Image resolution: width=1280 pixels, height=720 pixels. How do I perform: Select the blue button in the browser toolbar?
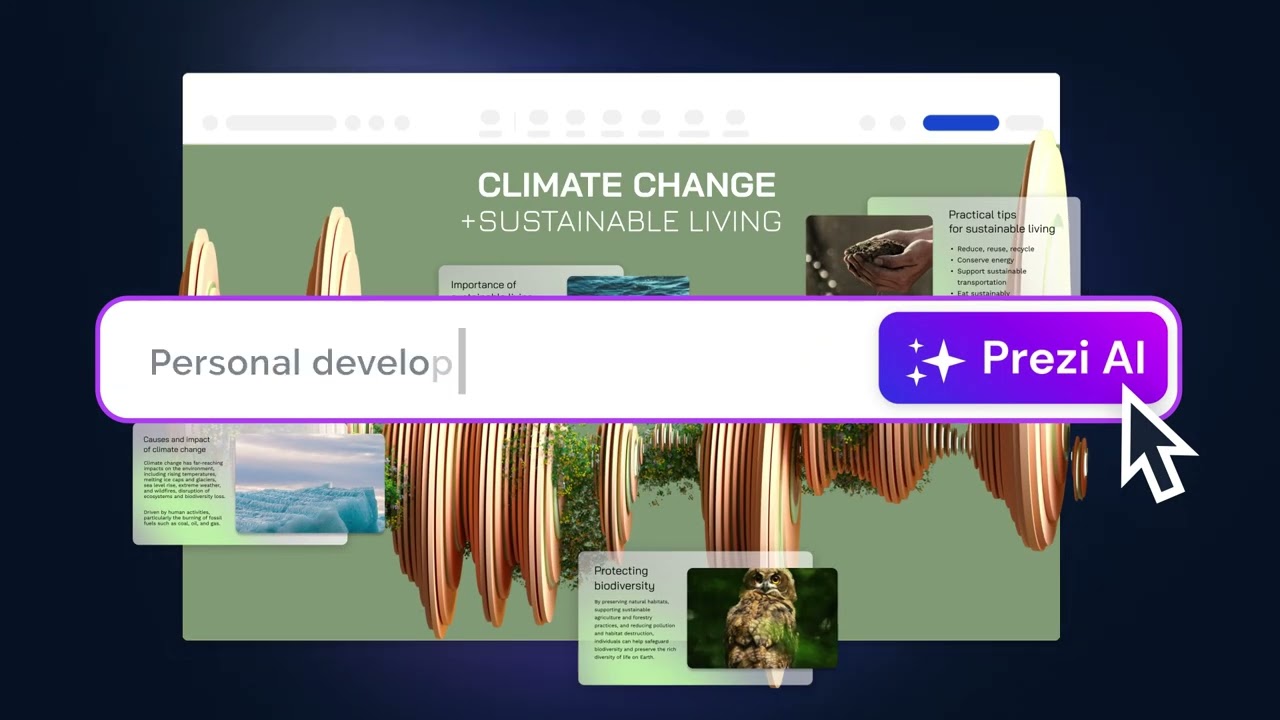click(960, 123)
